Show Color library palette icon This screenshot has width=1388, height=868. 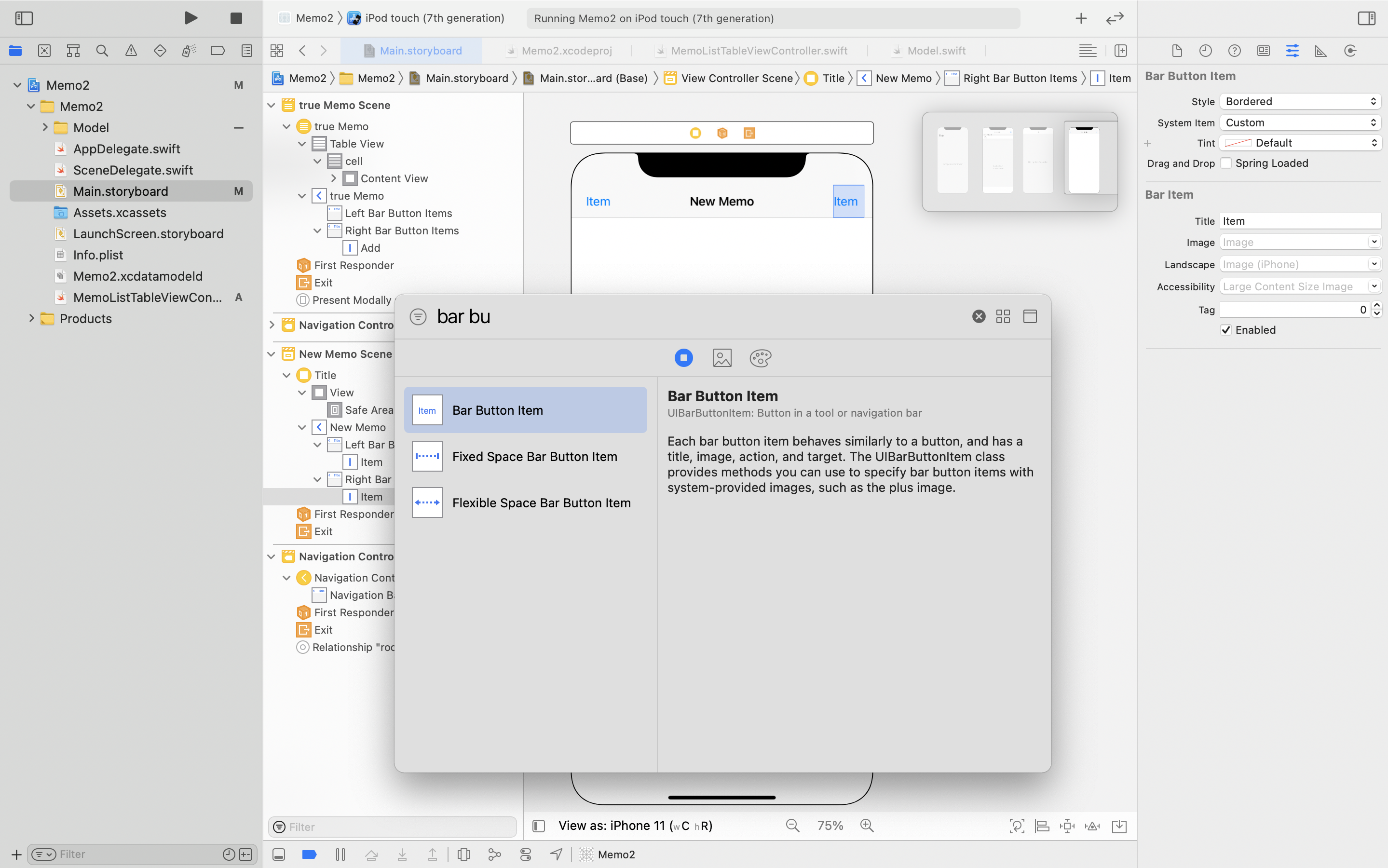[760, 358]
